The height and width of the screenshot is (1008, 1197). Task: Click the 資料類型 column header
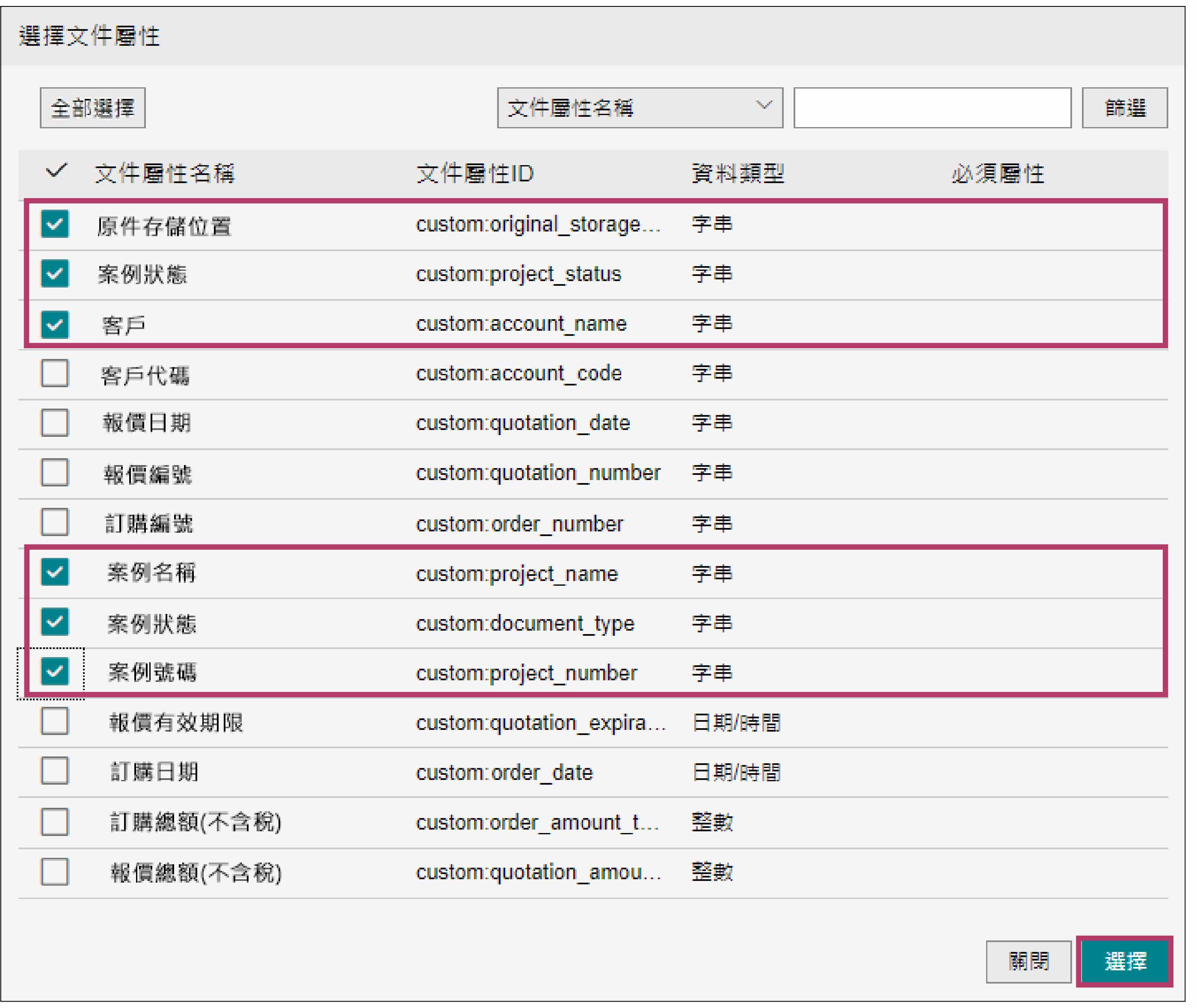738,174
